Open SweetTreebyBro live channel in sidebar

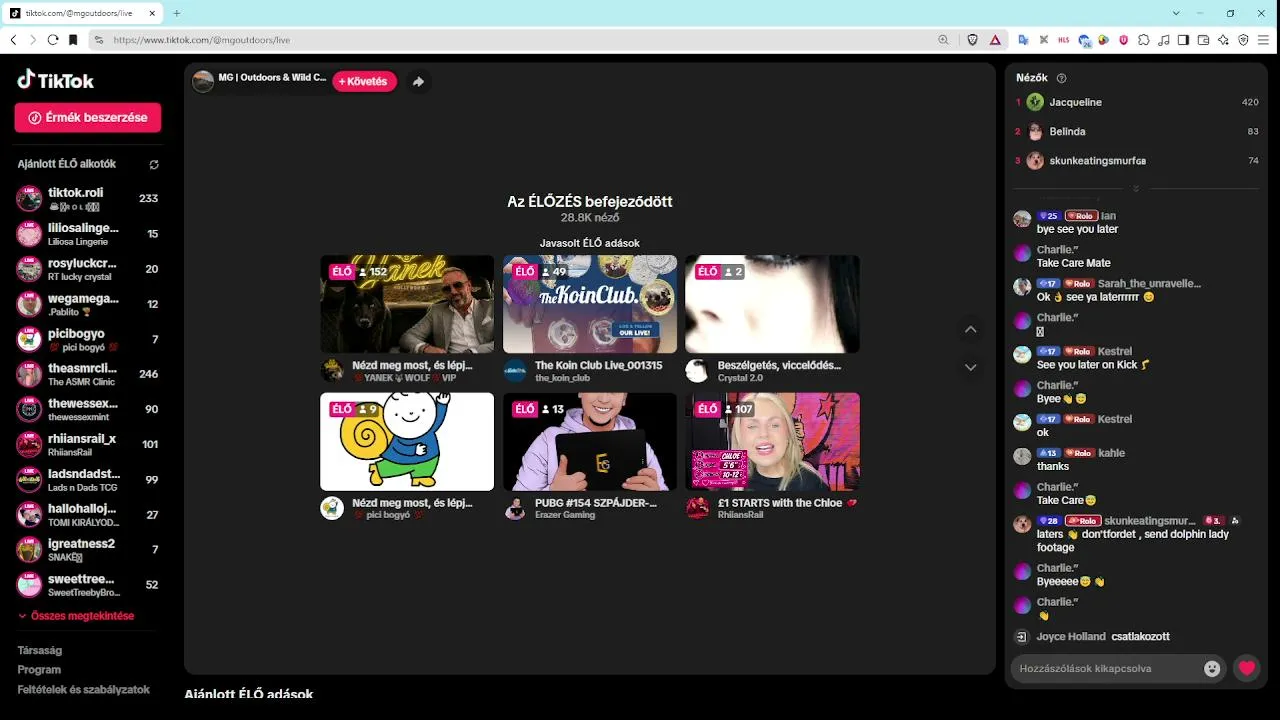(88, 584)
